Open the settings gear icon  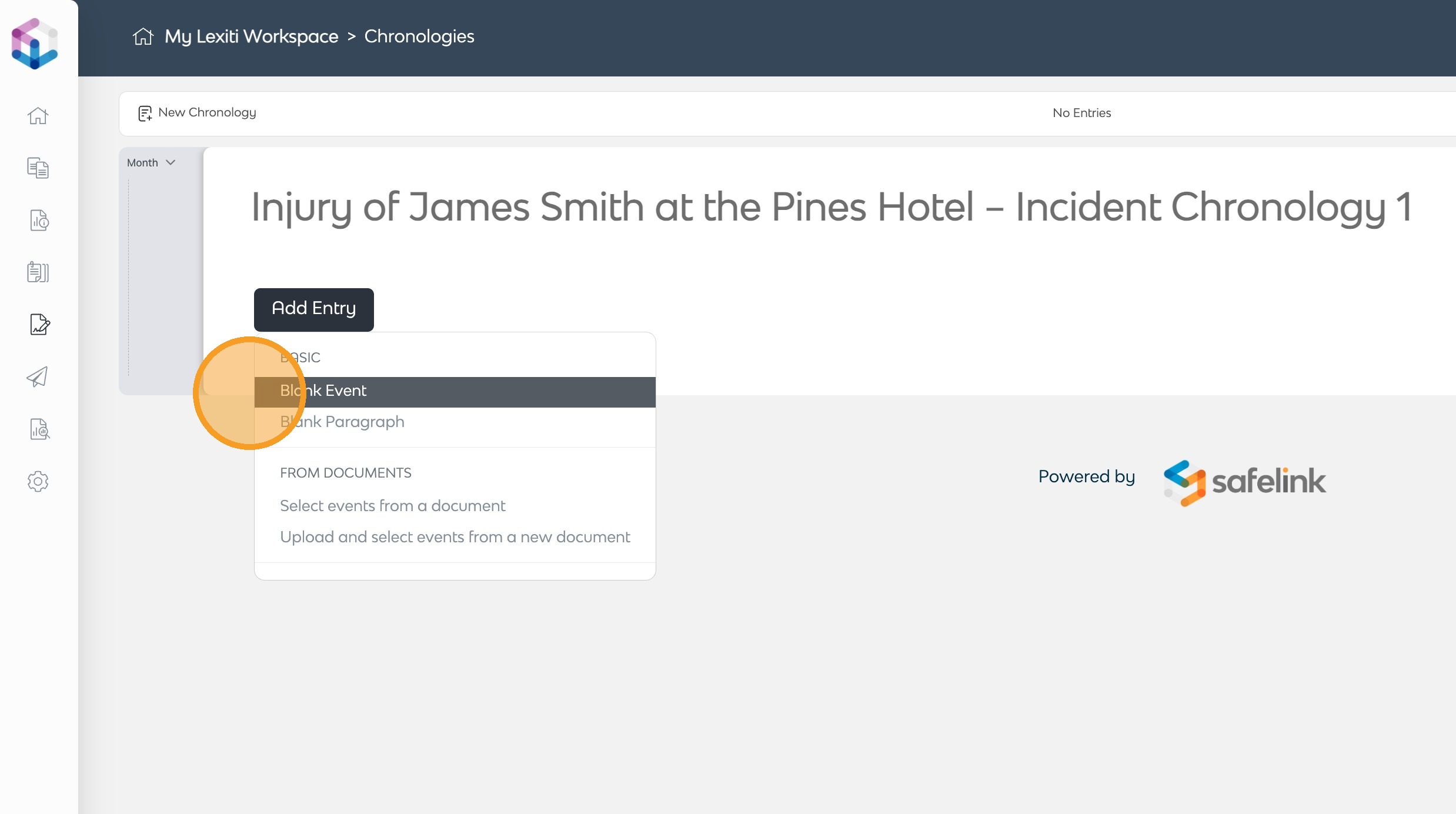point(38,482)
